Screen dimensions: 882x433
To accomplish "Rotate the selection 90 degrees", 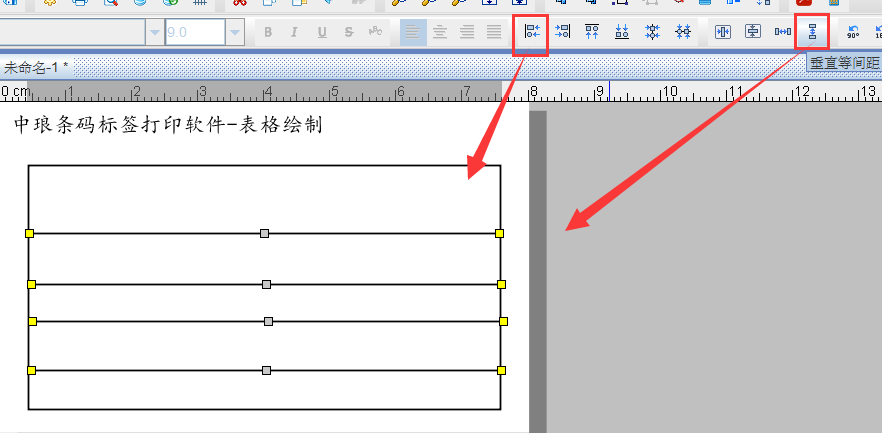I will coord(853,32).
